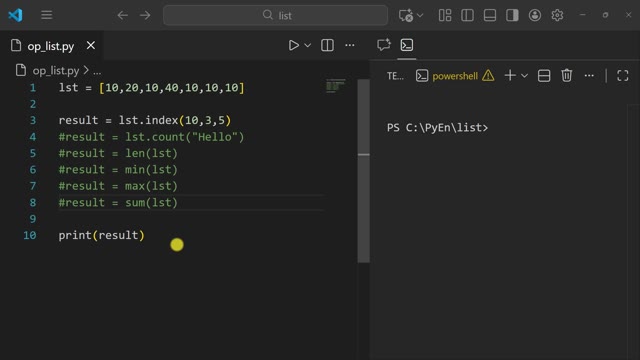Maximize the panel size icon
The height and width of the screenshot is (360, 640).
click(622, 76)
